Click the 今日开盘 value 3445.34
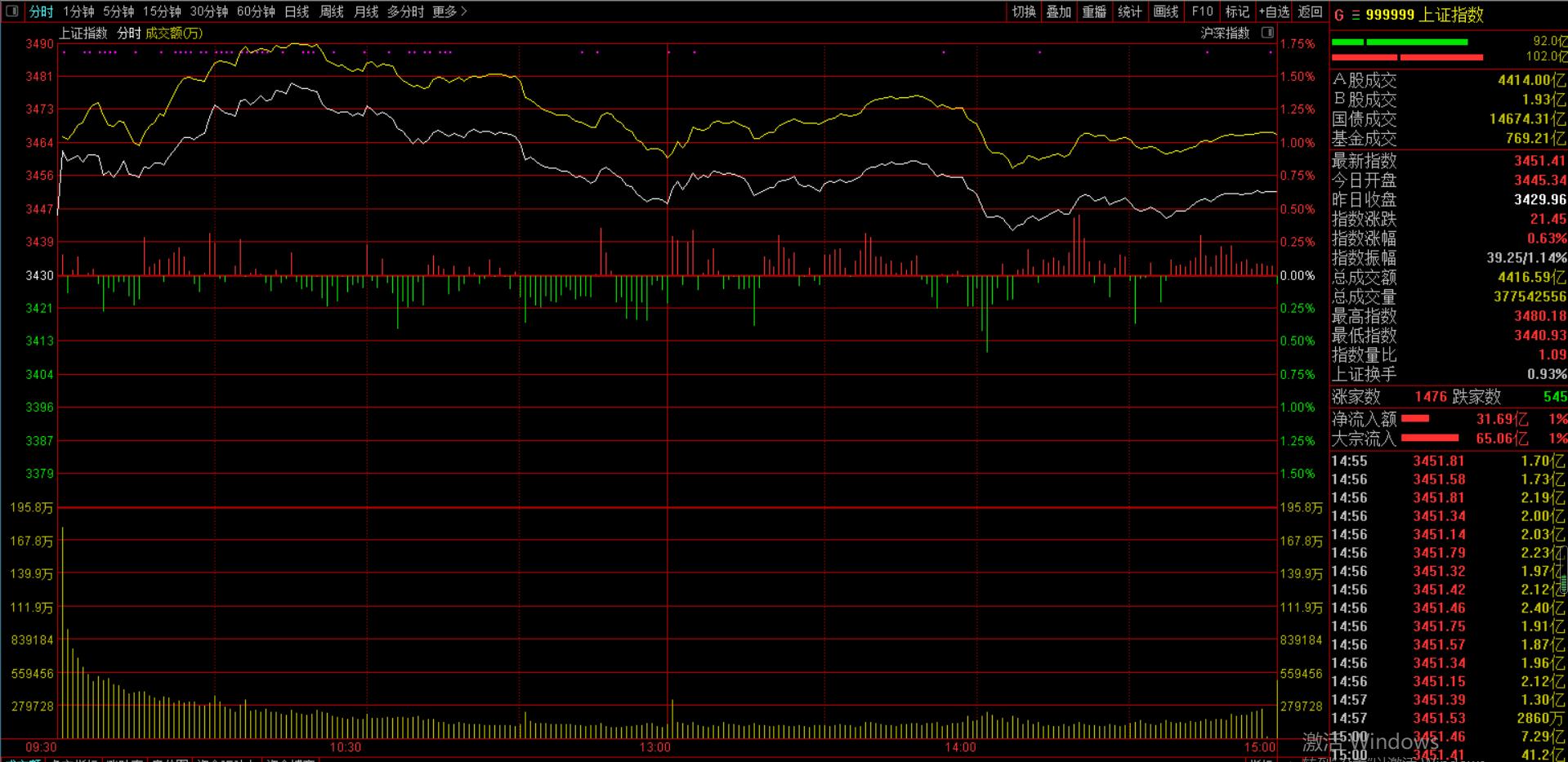The width and height of the screenshot is (1568, 762). (x=1539, y=180)
